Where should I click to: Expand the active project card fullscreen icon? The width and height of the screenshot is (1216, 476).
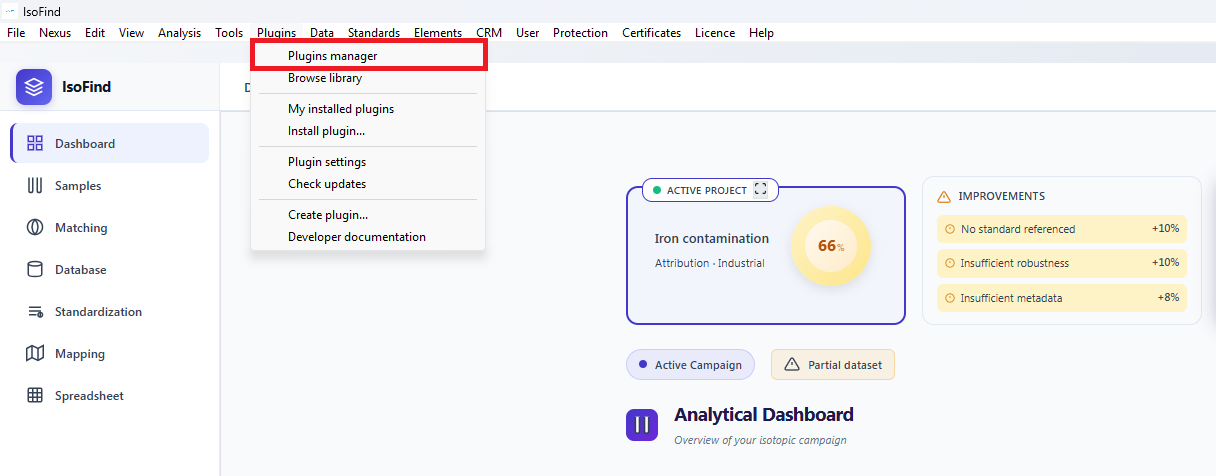coord(761,189)
